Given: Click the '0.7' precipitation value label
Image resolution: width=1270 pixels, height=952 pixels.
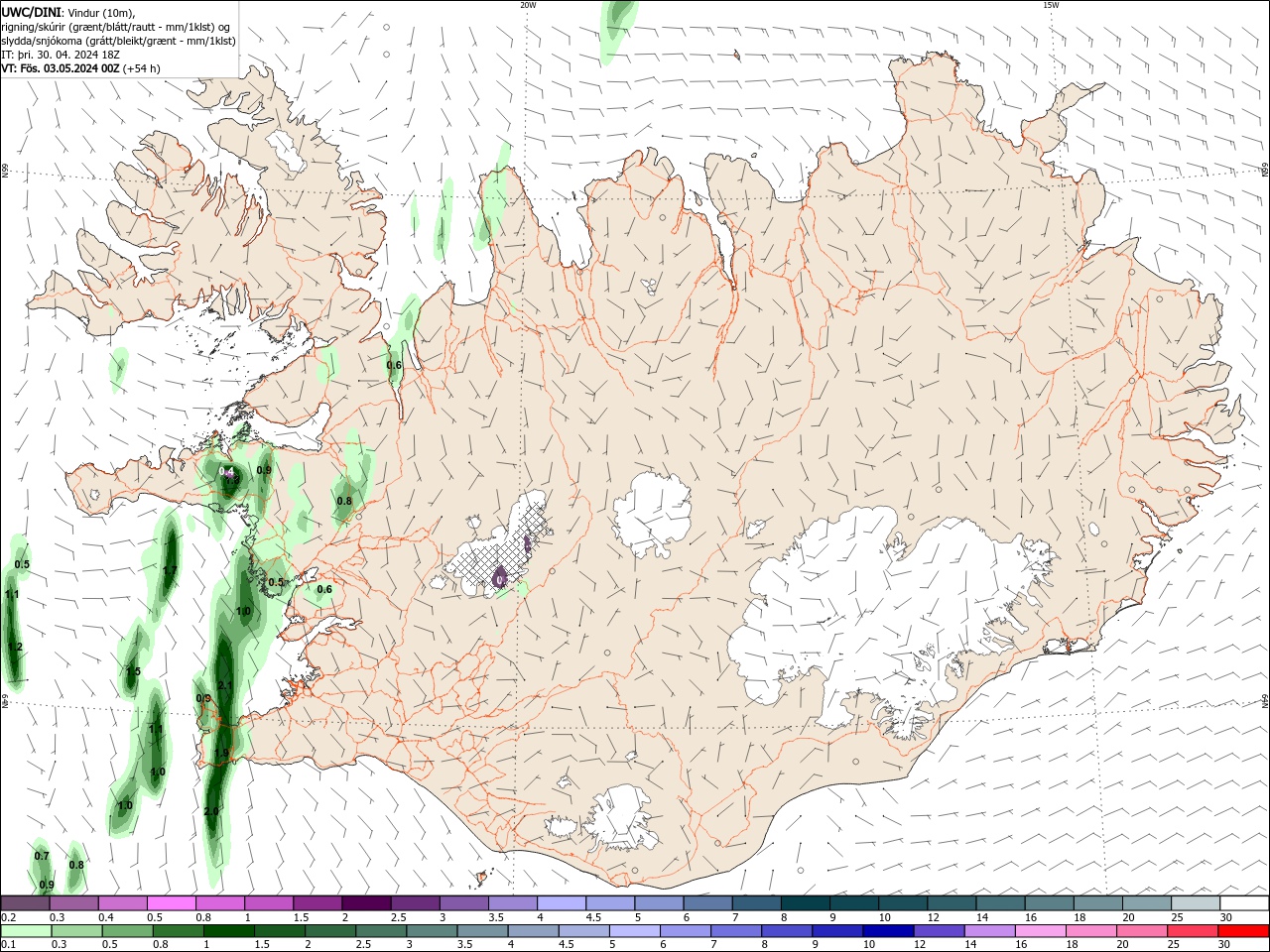Looking at the screenshot, I should point(42,856).
